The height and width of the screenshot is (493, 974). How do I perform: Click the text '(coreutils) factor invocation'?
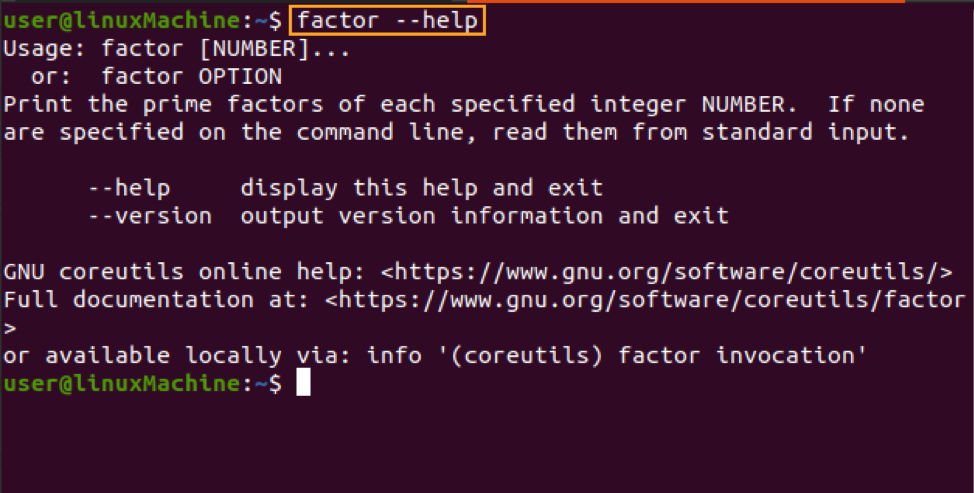tap(652, 356)
